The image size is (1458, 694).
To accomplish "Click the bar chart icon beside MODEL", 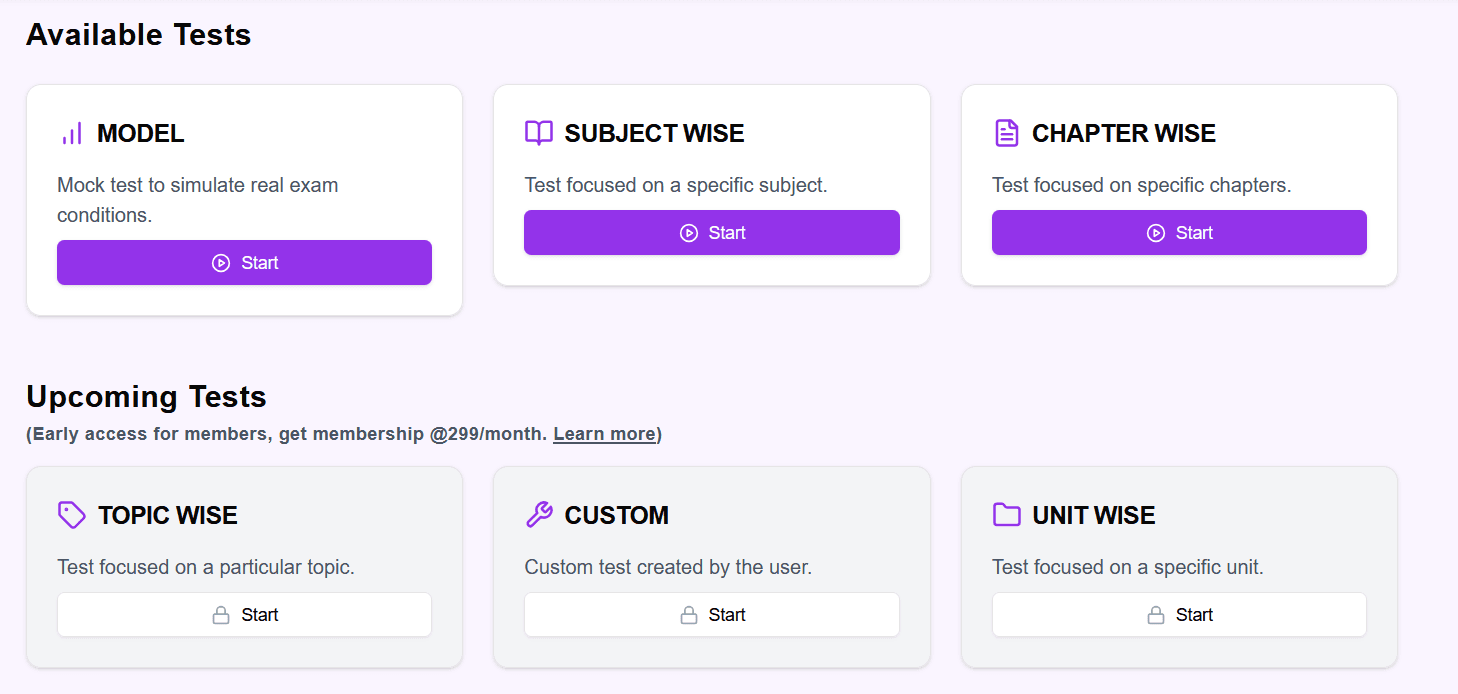I will click(72, 134).
